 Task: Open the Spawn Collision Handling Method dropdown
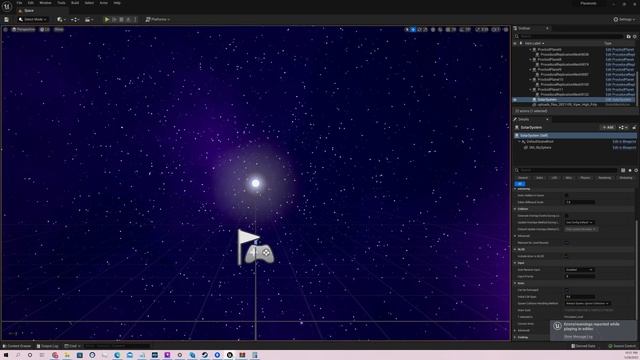point(588,304)
